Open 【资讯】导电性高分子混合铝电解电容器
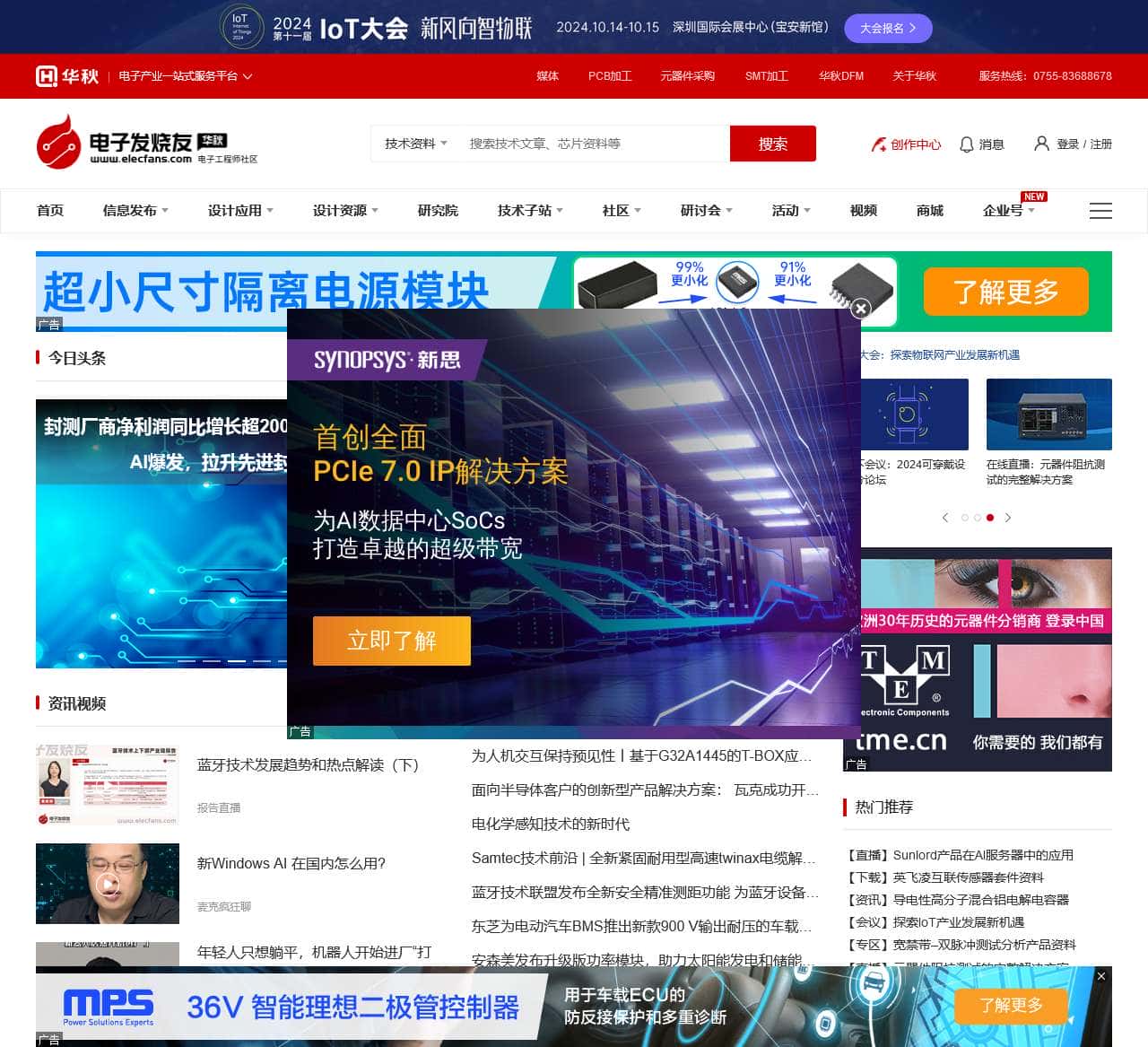The width and height of the screenshot is (1148, 1047). point(956,900)
